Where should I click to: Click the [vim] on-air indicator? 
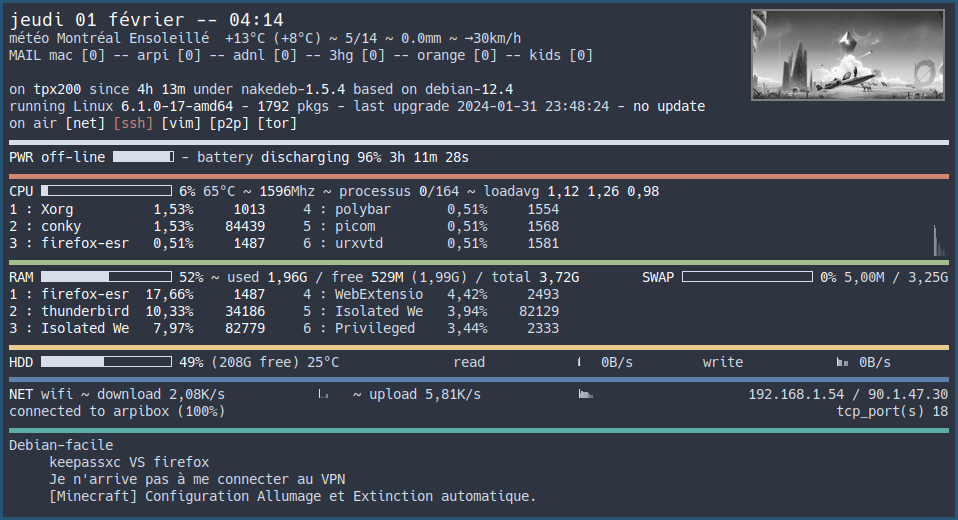coord(181,123)
